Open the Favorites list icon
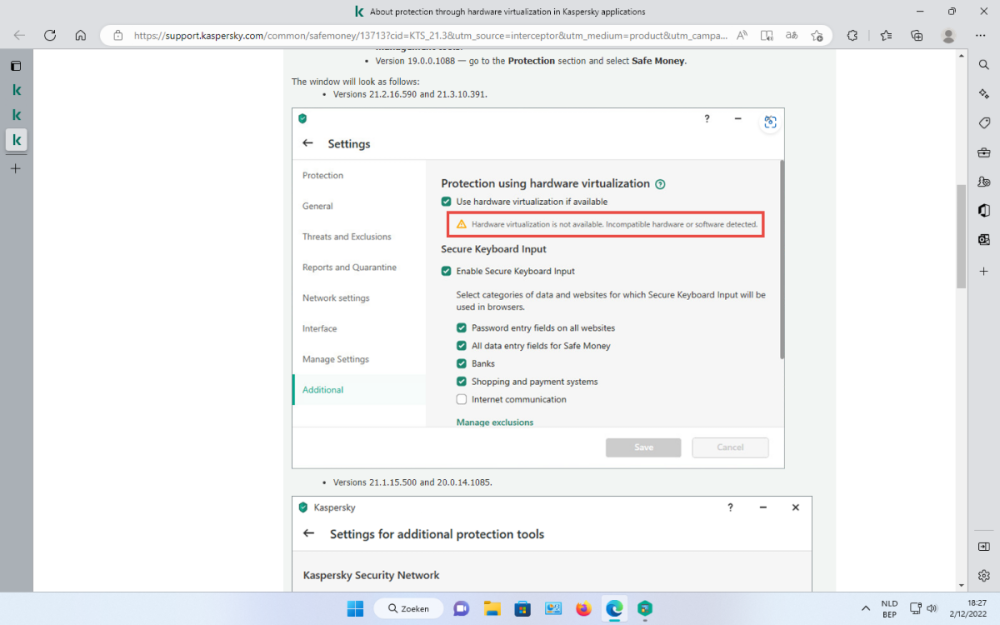Image resolution: width=1000 pixels, height=625 pixels. point(886,36)
